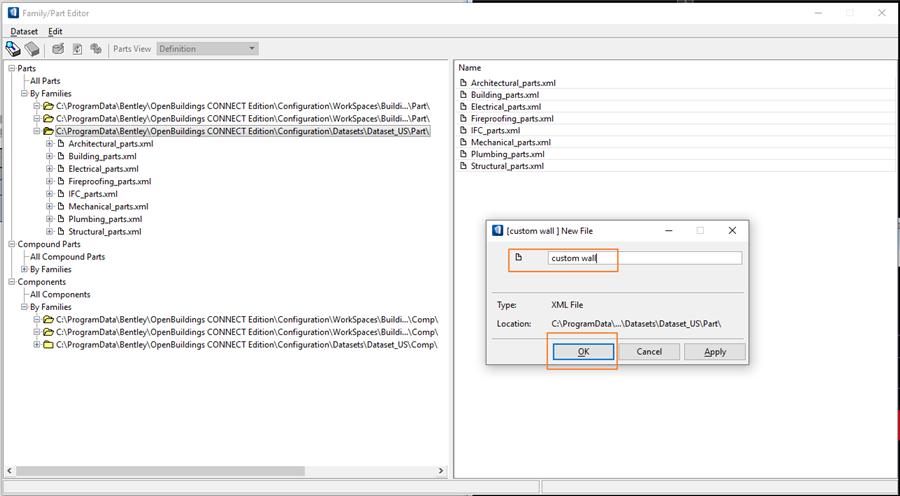Minimize the New File dialog
The width and height of the screenshot is (900, 496).
(669, 231)
